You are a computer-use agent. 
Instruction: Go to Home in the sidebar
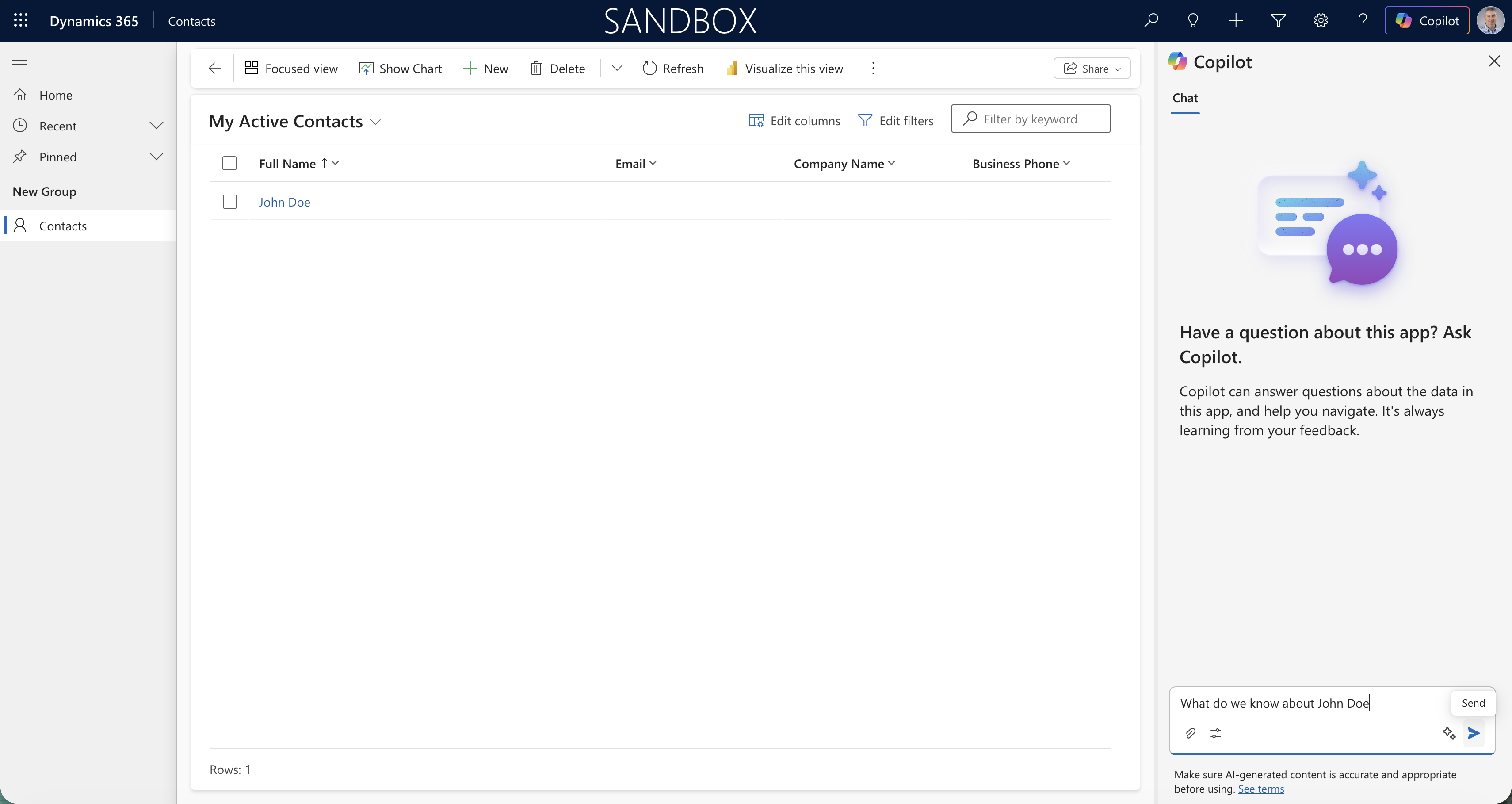pos(56,95)
